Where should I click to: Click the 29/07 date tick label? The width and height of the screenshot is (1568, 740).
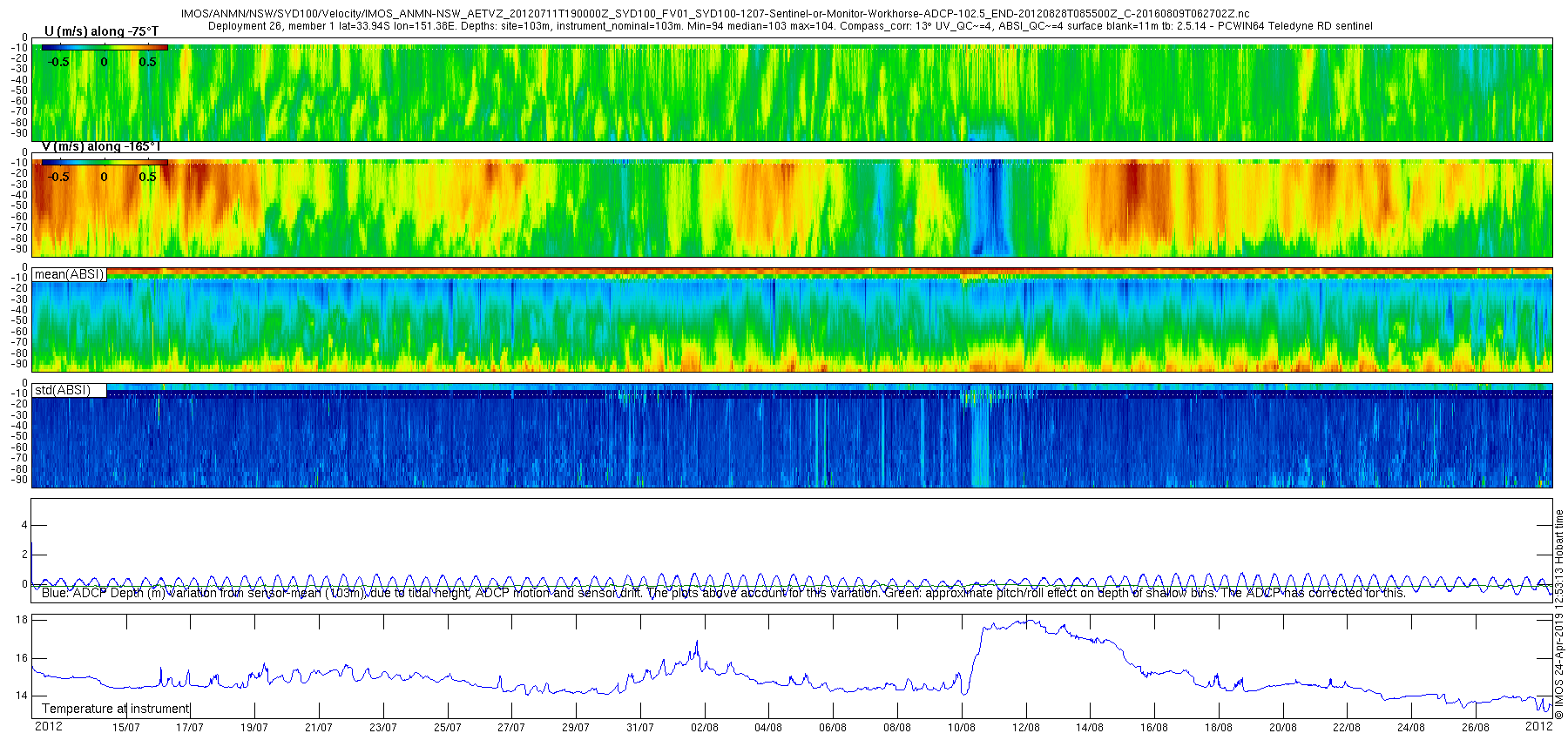coord(576,728)
